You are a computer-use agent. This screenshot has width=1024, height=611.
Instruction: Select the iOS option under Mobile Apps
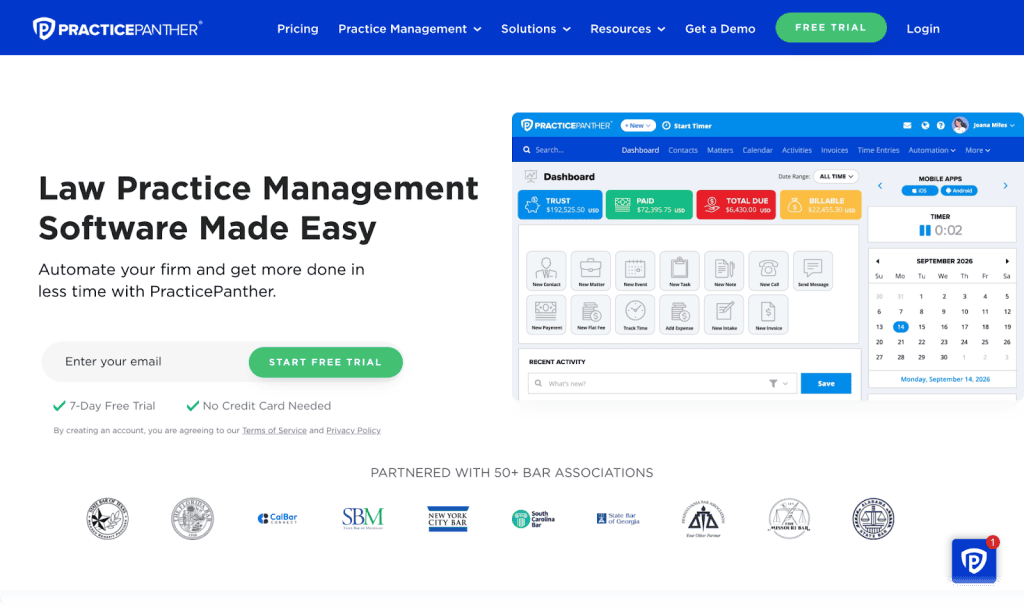coord(919,190)
